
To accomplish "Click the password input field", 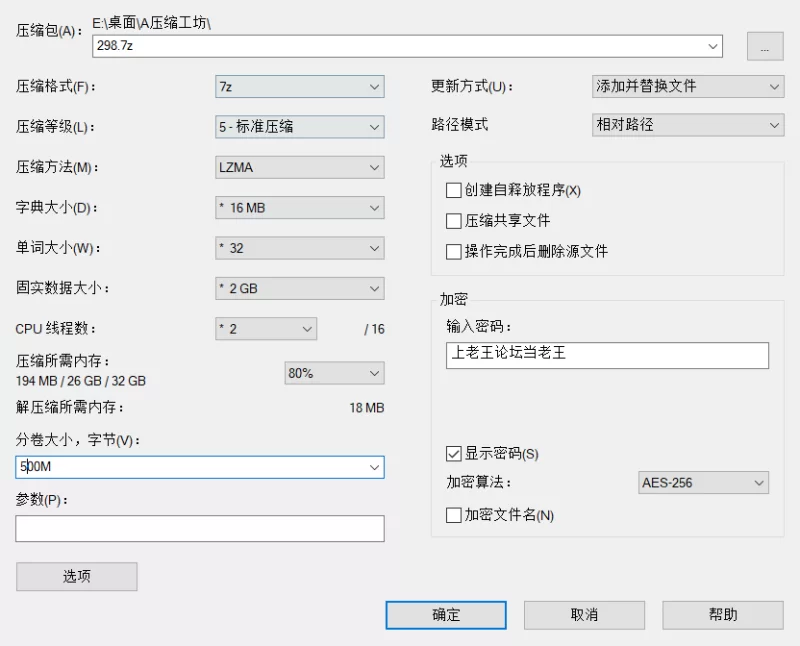I will pyautogui.click(x=607, y=355).
